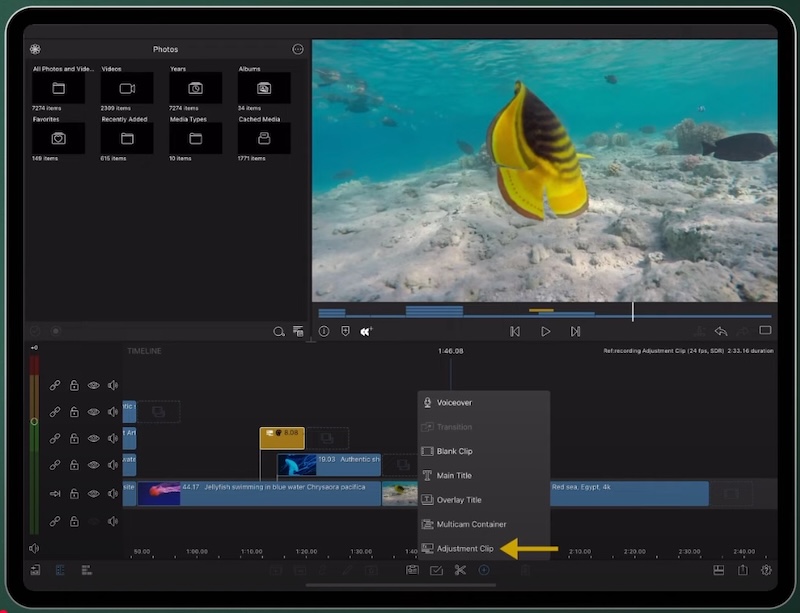Open the Cached Media folder

coord(264,138)
